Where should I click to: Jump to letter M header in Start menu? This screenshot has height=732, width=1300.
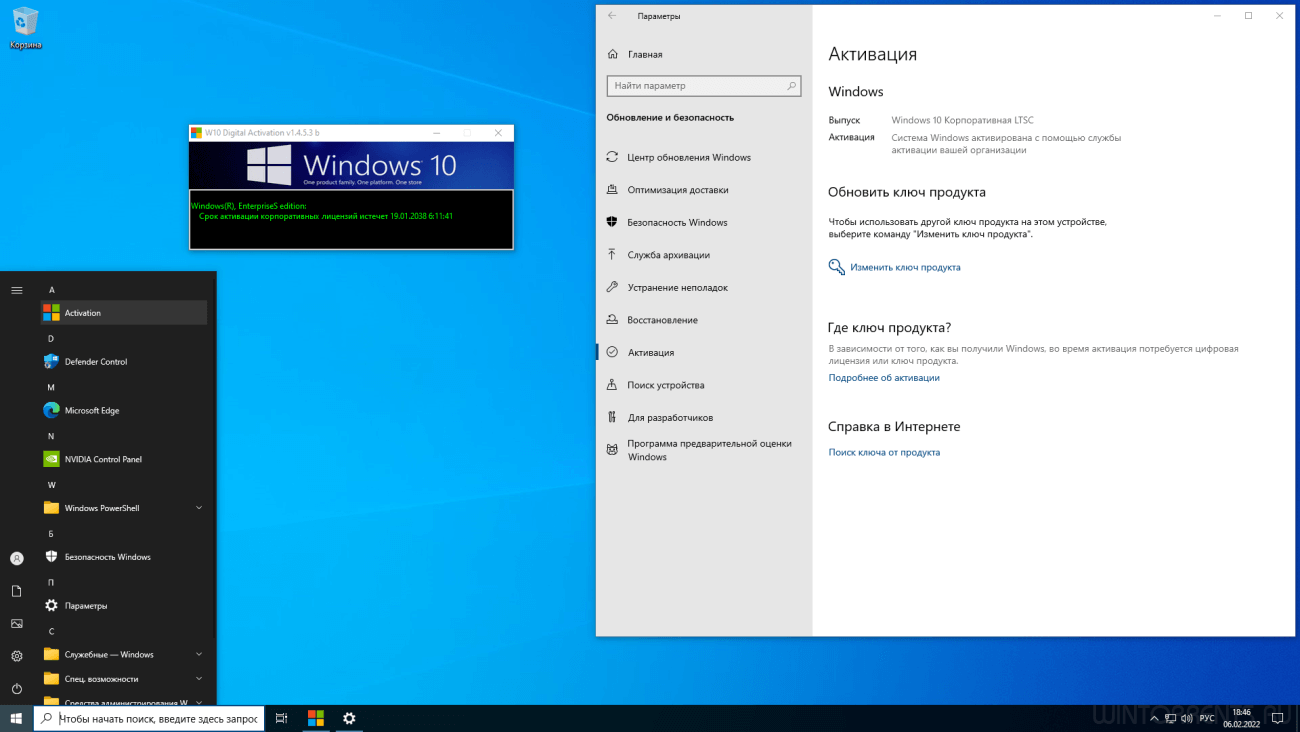tap(51, 387)
